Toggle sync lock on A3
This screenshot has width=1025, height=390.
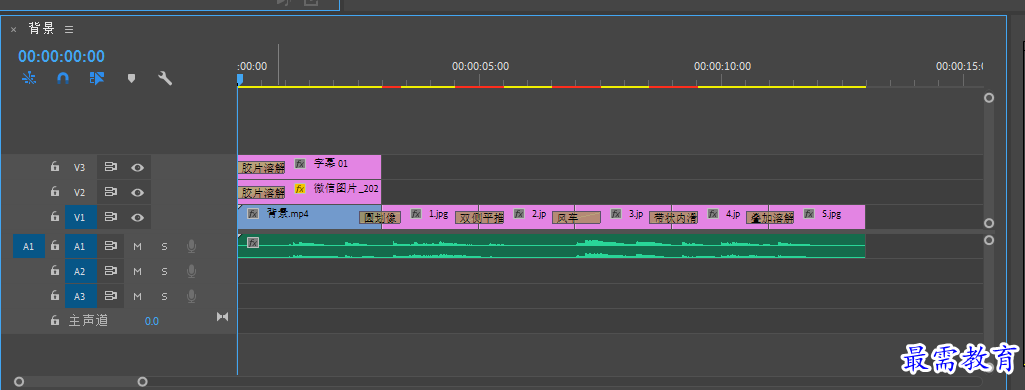pos(110,296)
